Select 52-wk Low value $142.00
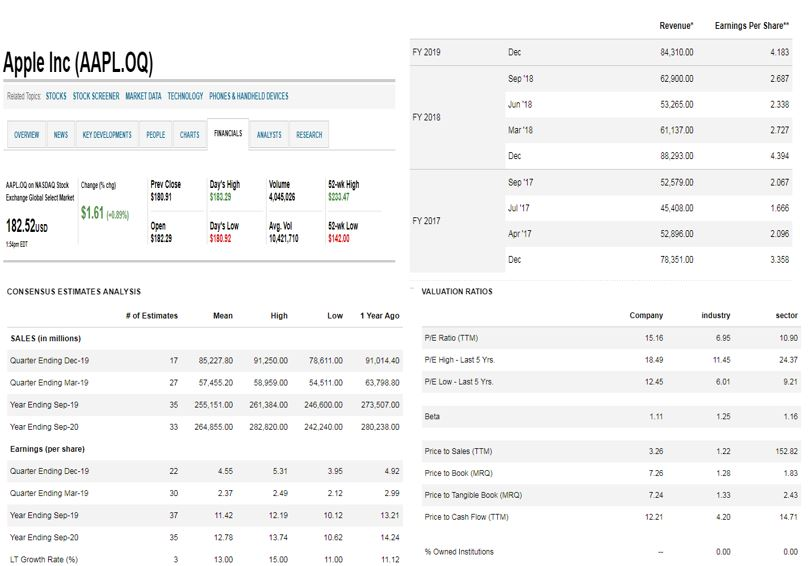The image size is (808, 566). point(339,238)
